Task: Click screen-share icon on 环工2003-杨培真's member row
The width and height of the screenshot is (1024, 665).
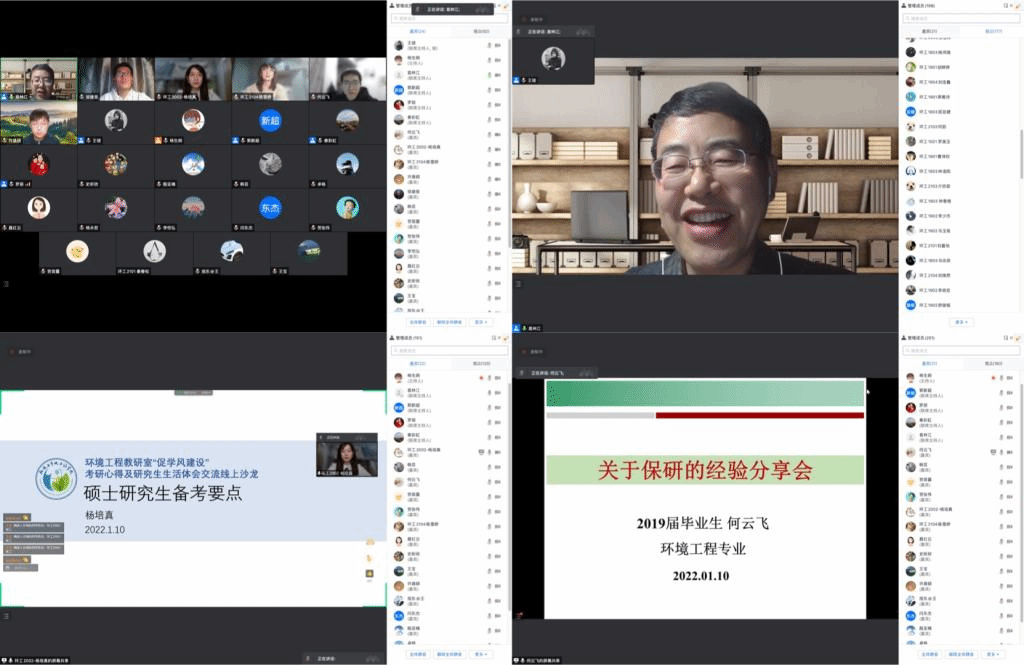Action: tap(482, 451)
